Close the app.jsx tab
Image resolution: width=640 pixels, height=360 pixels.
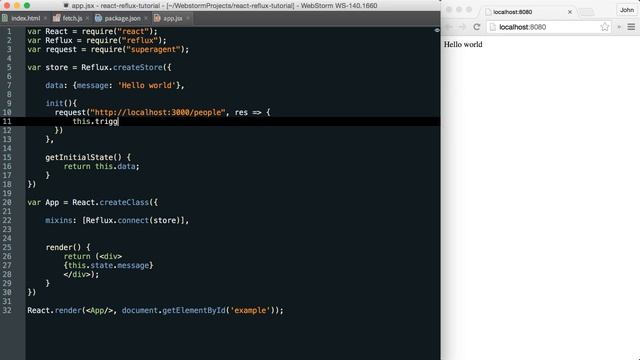click(188, 18)
